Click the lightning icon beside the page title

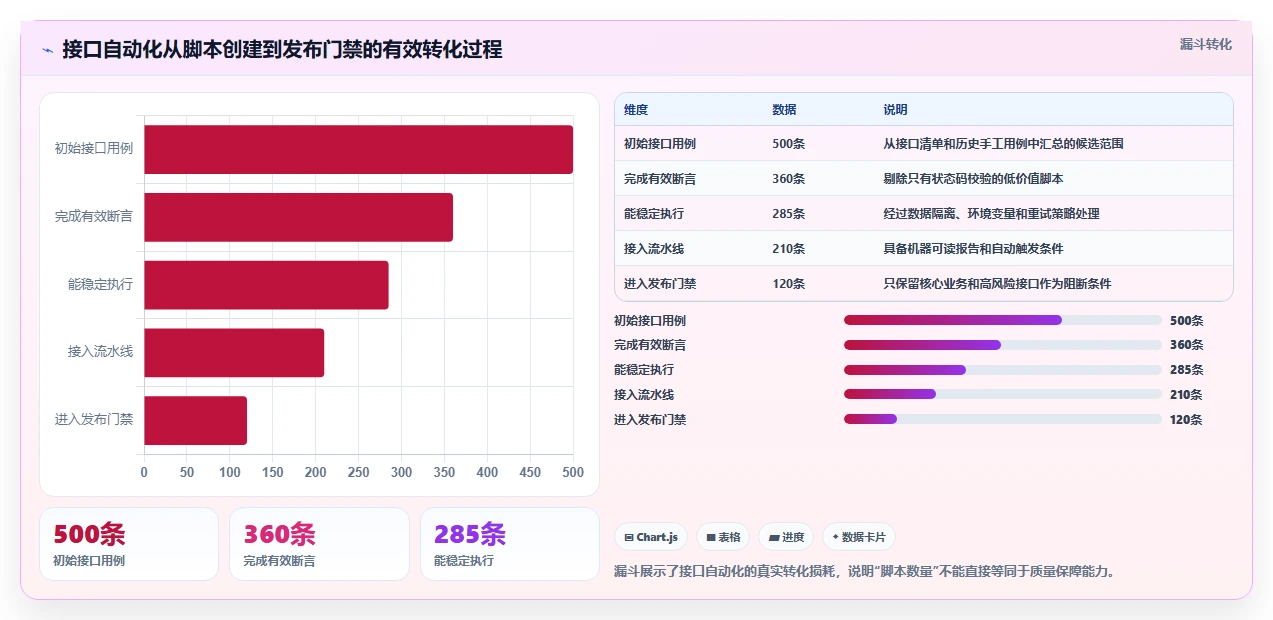pyautogui.click(x=47, y=49)
